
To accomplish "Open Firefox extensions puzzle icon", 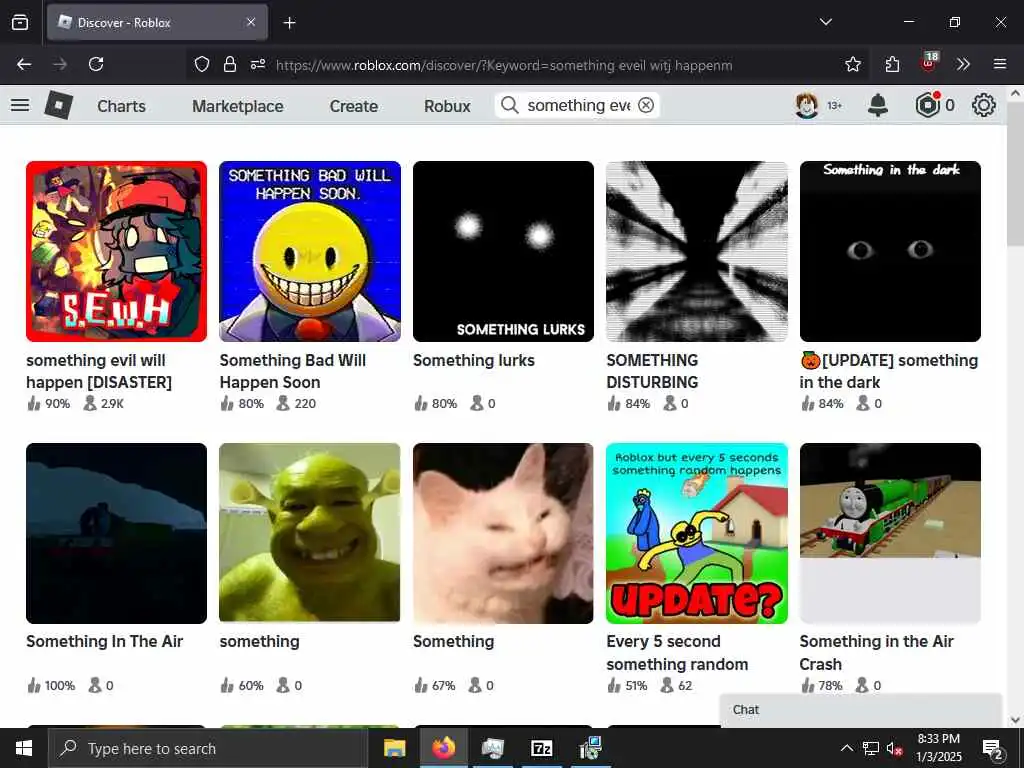I will pyautogui.click(x=892, y=64).
